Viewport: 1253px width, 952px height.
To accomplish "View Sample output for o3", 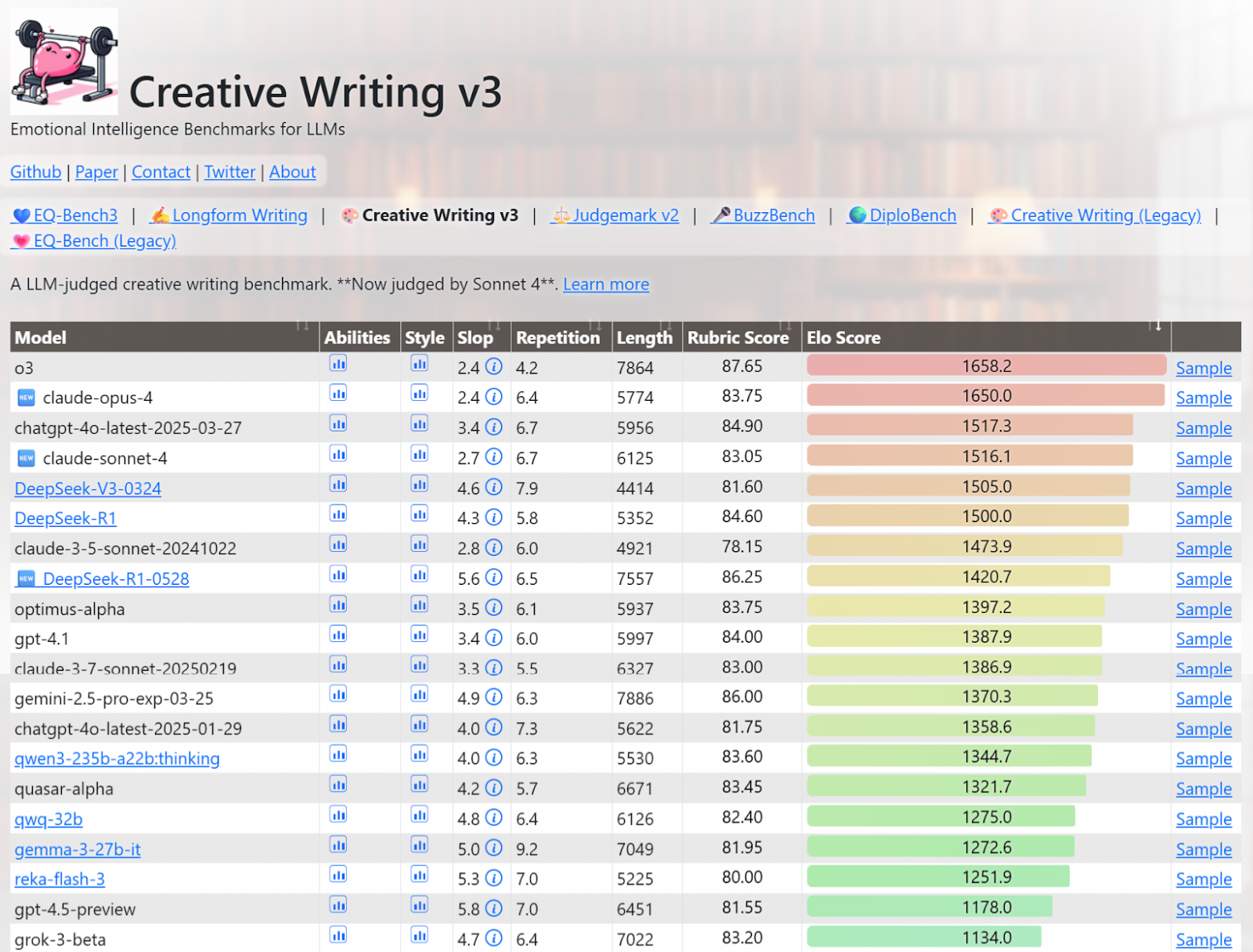I will 1203,368.
